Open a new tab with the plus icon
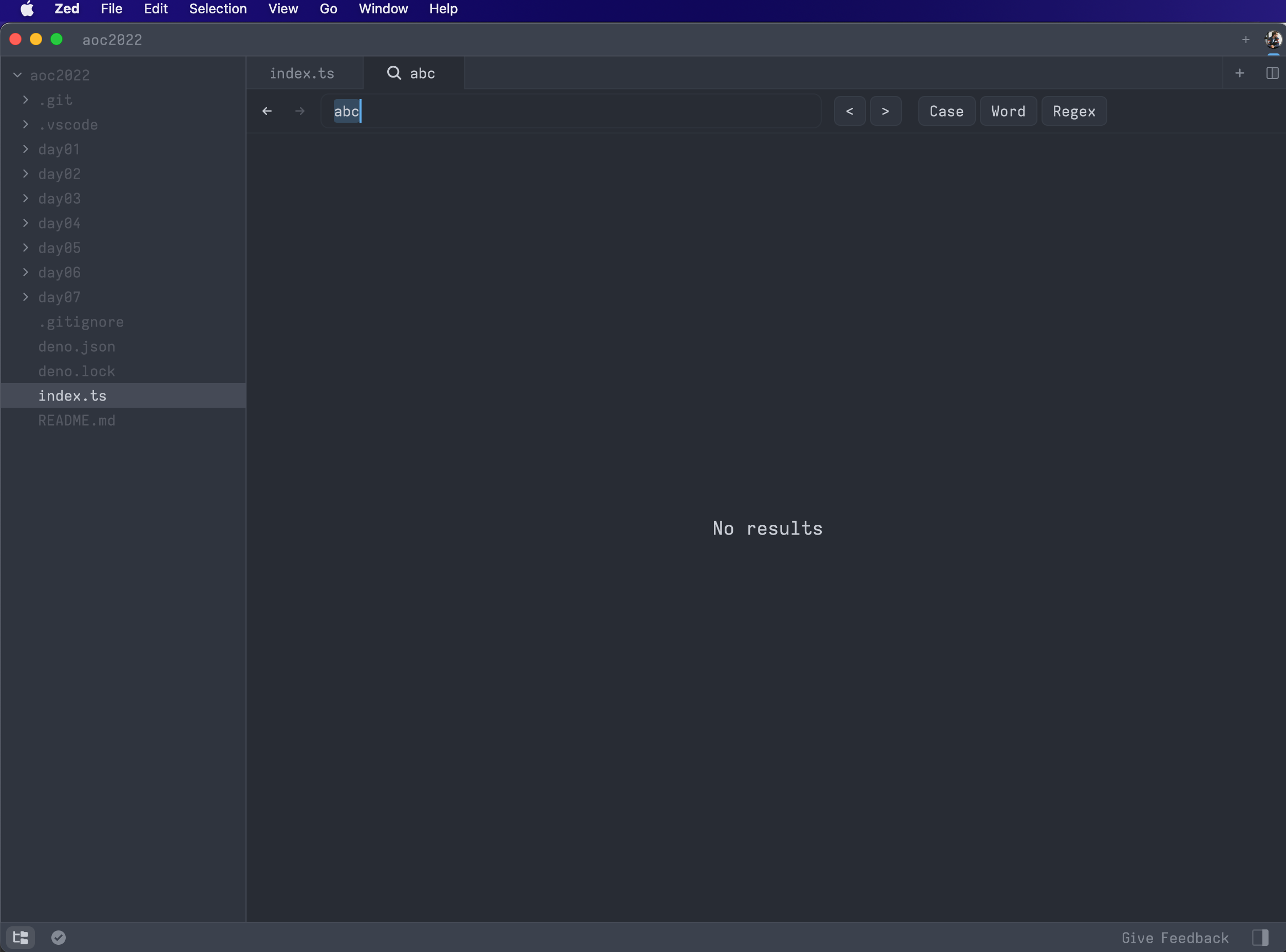This screenshot has height=952, width=1286. click(1240, 73)
